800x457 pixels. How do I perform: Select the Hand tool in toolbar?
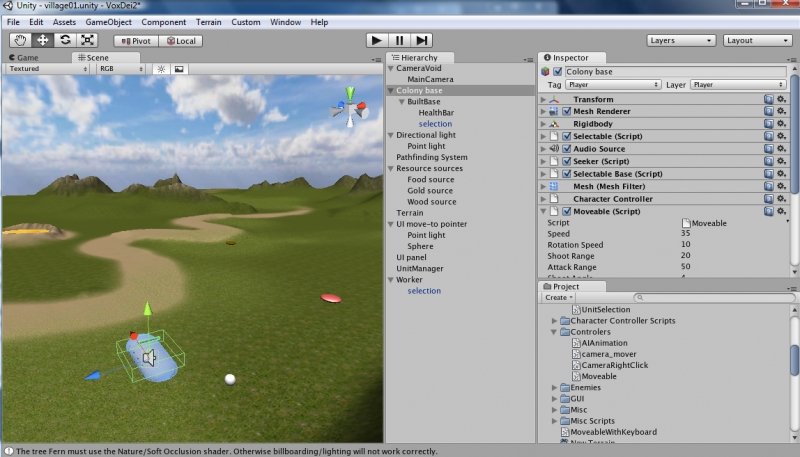[21, 40]
